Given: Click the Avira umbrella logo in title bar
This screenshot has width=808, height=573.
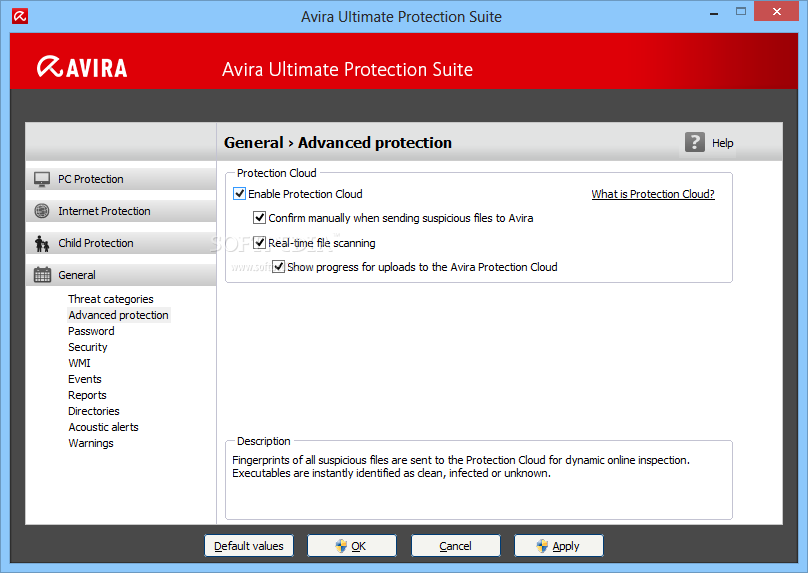Looking at the screenshot, I should pos(20,16).
